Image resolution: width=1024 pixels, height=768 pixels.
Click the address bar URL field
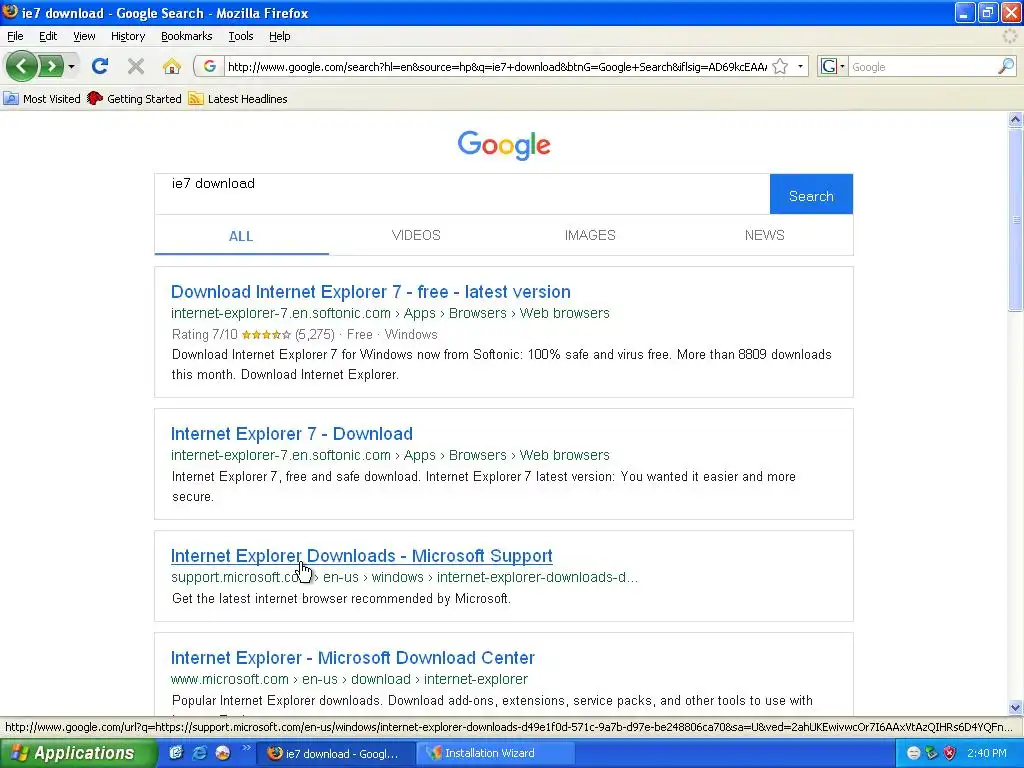point(497,67)
